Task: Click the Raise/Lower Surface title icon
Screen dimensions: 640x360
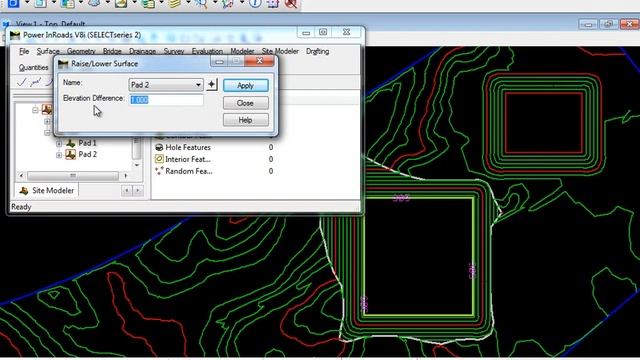Action: pyautogui.click(x=63, y=64)
